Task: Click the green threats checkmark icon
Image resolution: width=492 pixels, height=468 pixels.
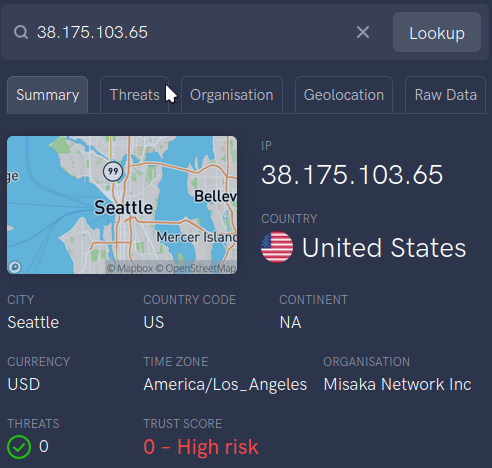Action: point(19,447)
